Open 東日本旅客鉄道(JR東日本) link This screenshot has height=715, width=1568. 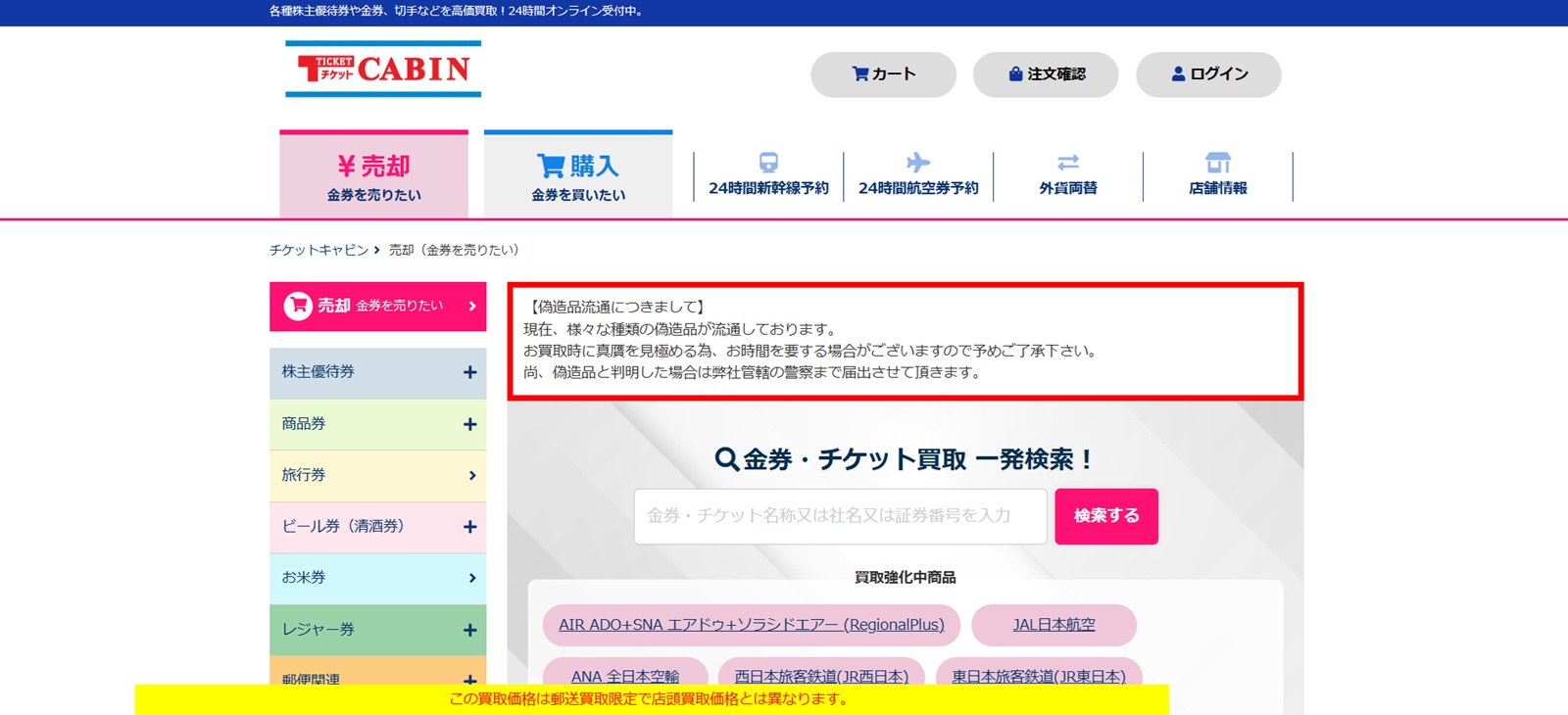[x=1039, y=676]
